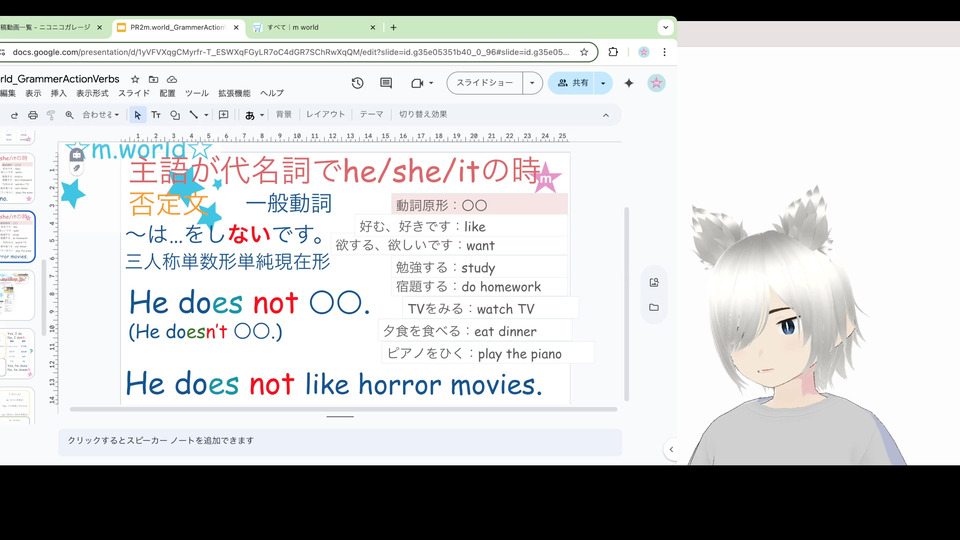Select the currently highlighted slide thumbnail
Screen dimensions: 960x540
(17, 237)
